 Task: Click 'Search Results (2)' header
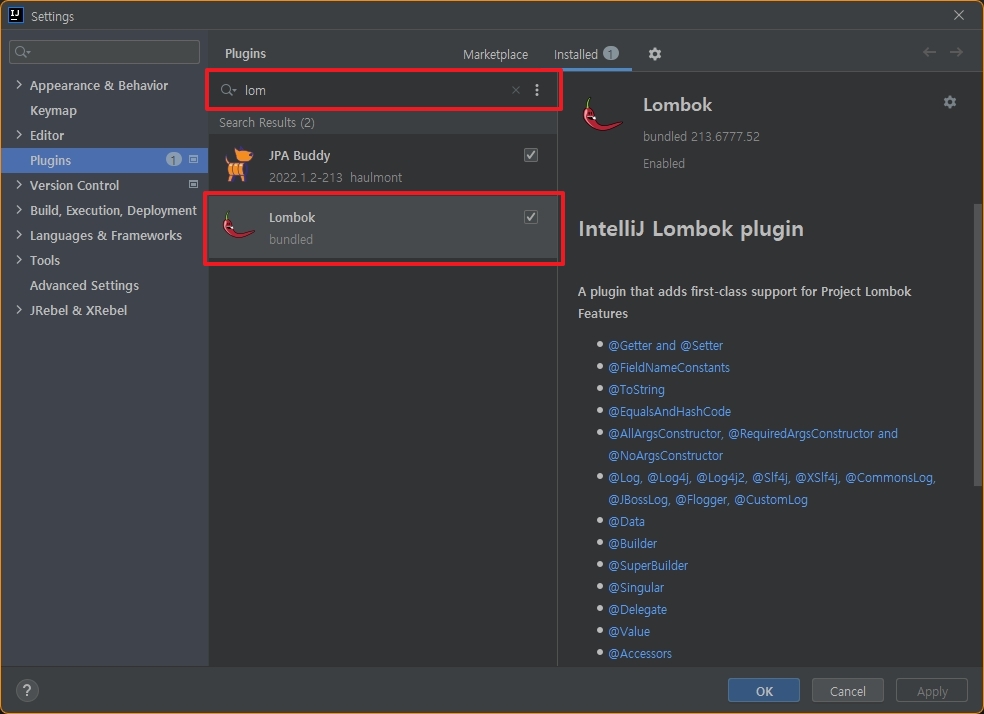tap(267, 122)
